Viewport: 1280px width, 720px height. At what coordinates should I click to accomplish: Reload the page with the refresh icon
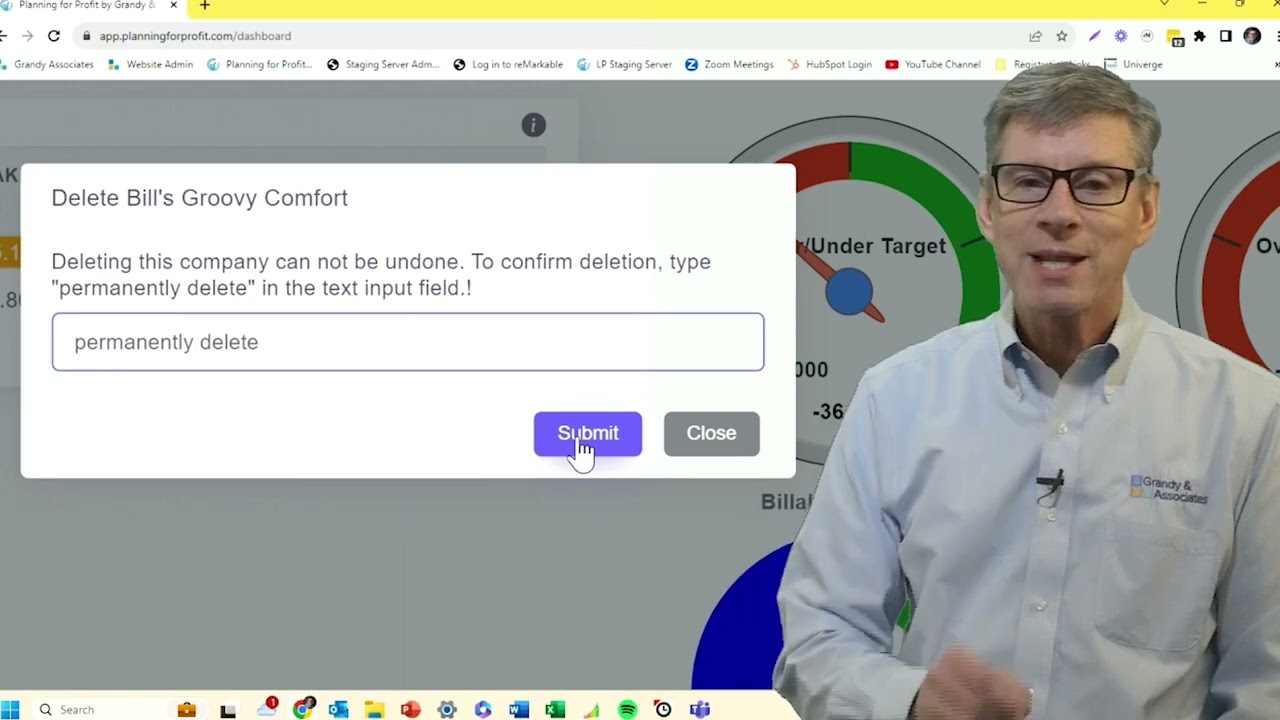[54, 36]
